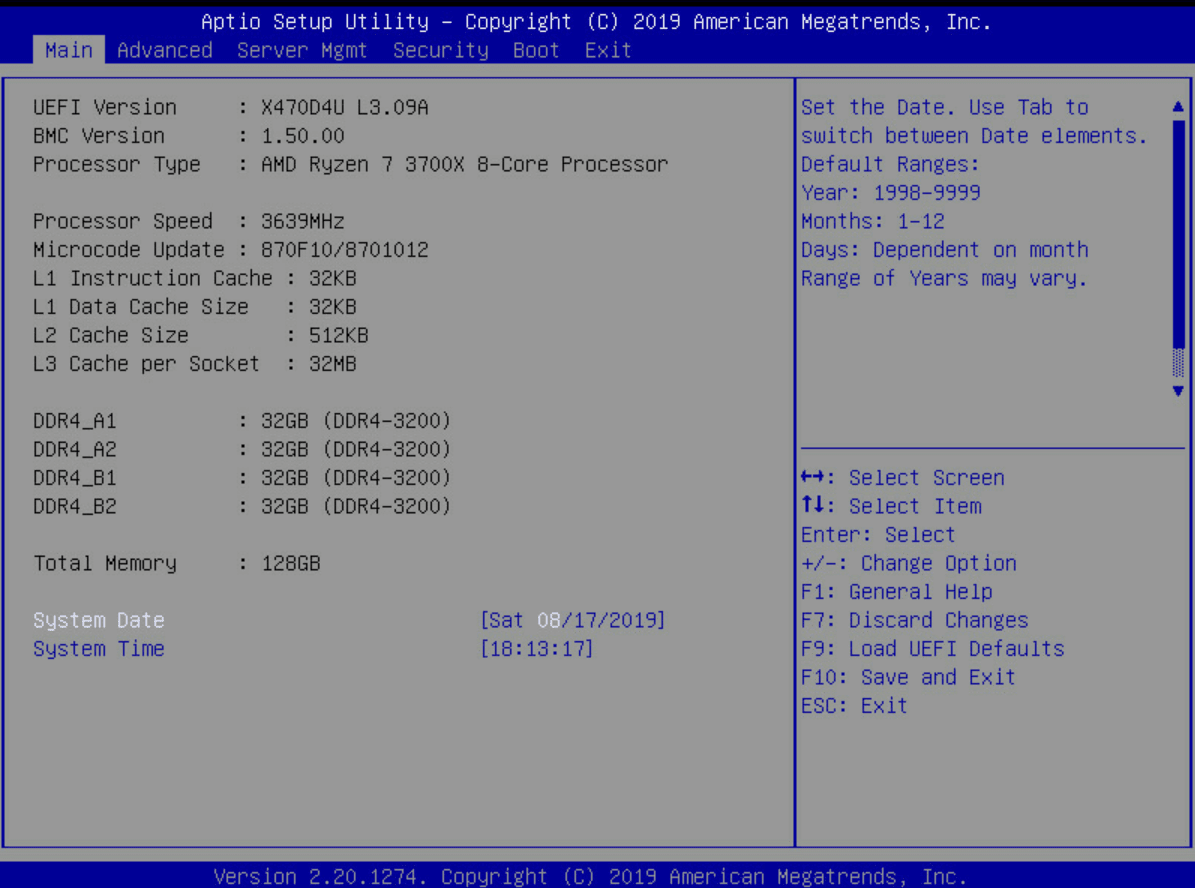
Task: Click the BMC Version value 1.50.00
Action: [x=303, y=136]
